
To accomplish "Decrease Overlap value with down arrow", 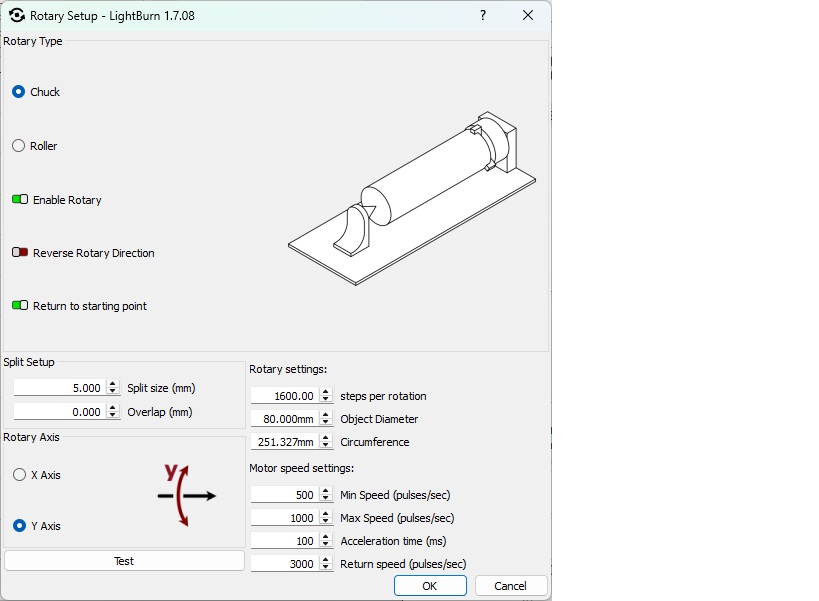I will pos(112,416).
